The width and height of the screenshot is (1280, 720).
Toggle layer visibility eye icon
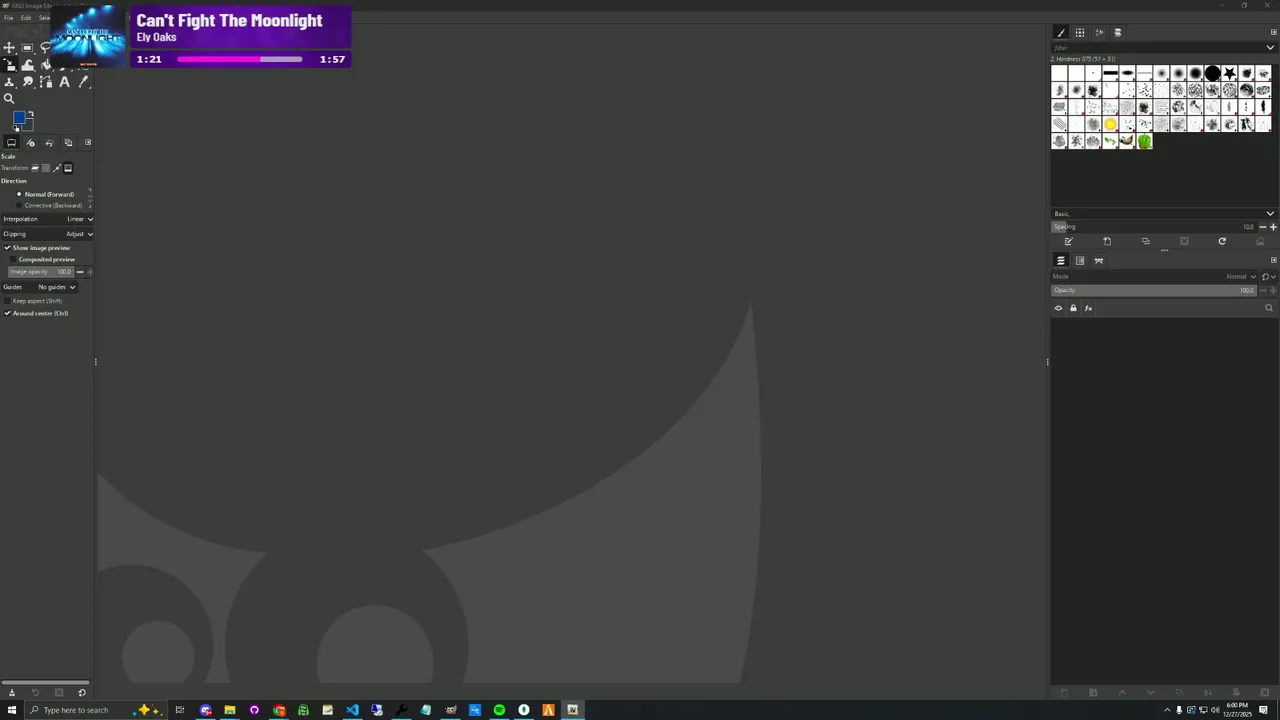pyautogui.click(x=1058, y=308)
